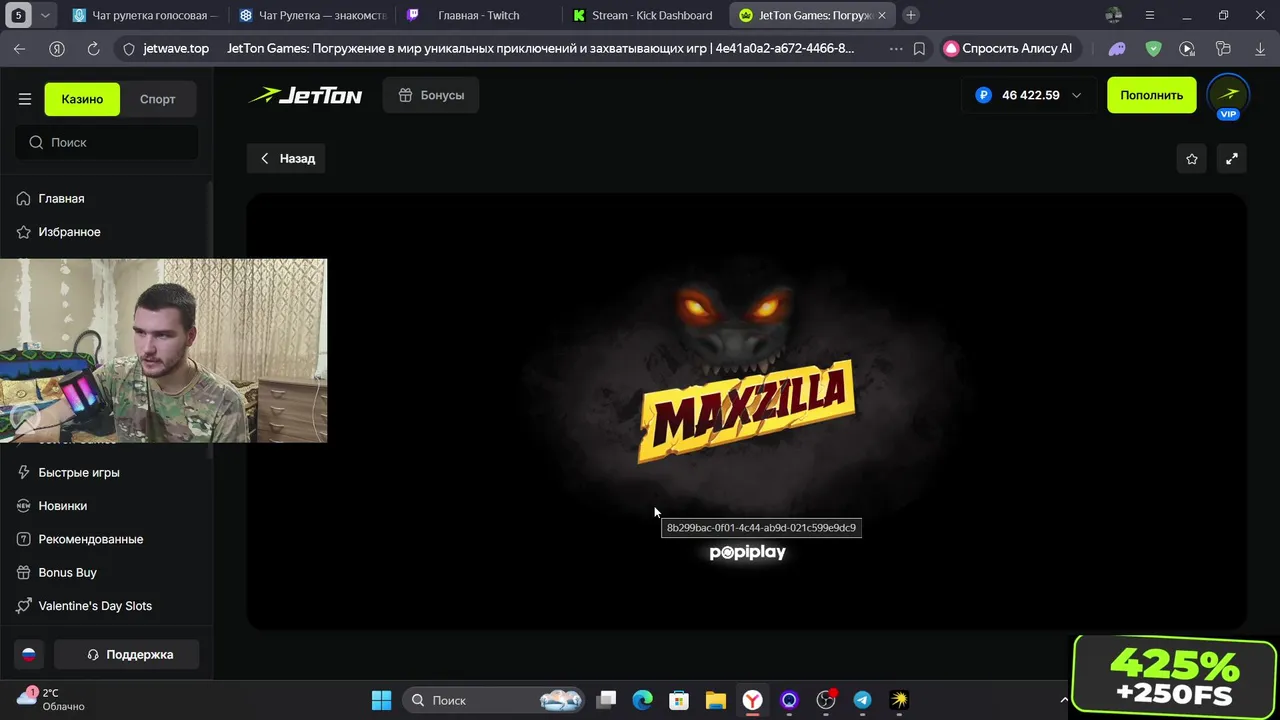
Task: Add game to favorites star icon
Action: click(1192, 158)
